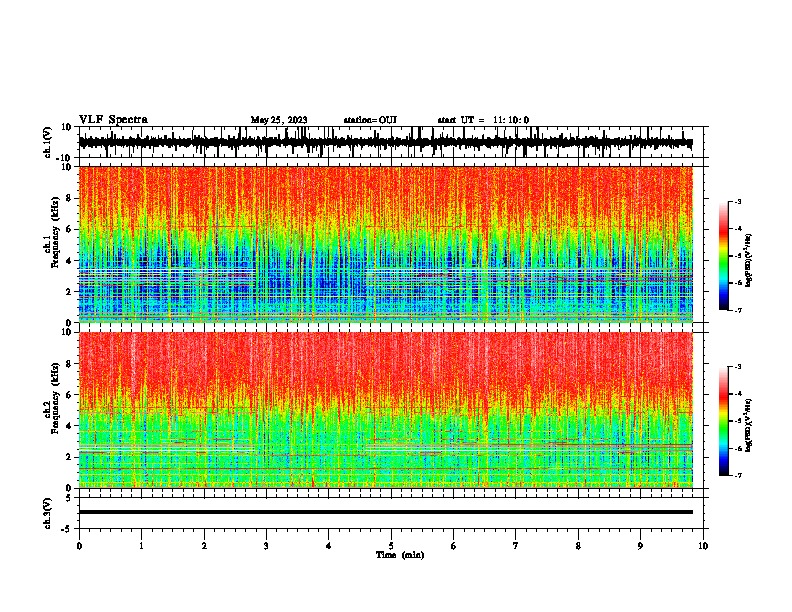Click the "station=OUI" header label
Image resolution: width=792 pixels, height=612 pixels.
(x=370, y=120)
